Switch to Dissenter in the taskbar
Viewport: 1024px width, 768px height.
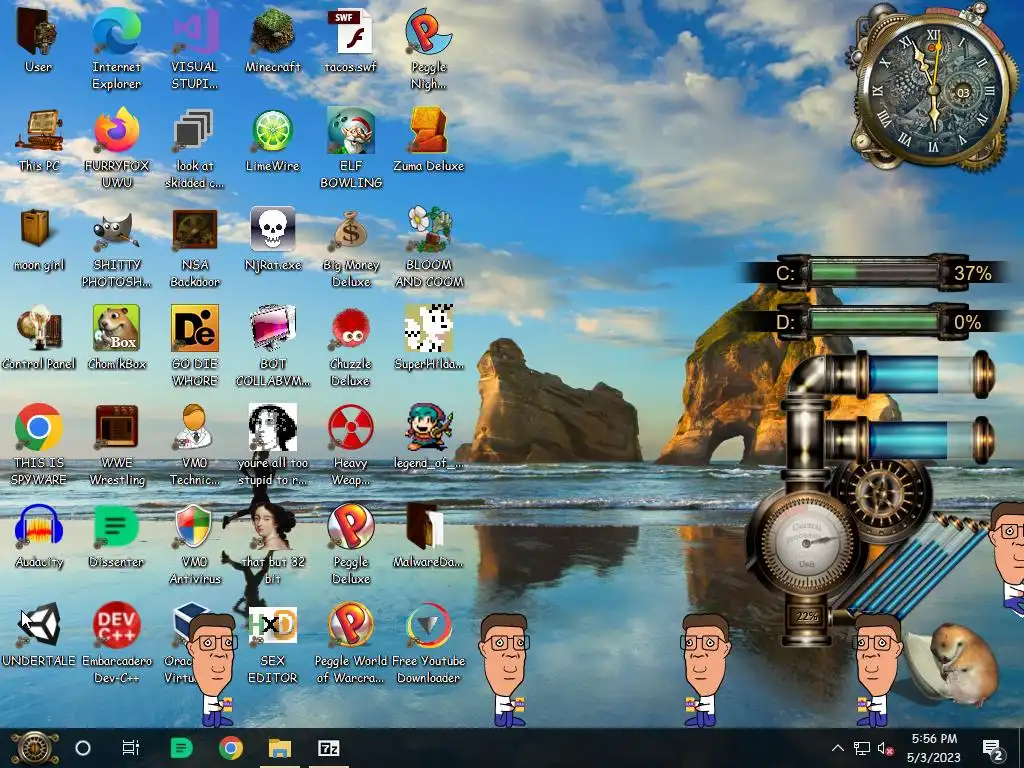[181, 748]
